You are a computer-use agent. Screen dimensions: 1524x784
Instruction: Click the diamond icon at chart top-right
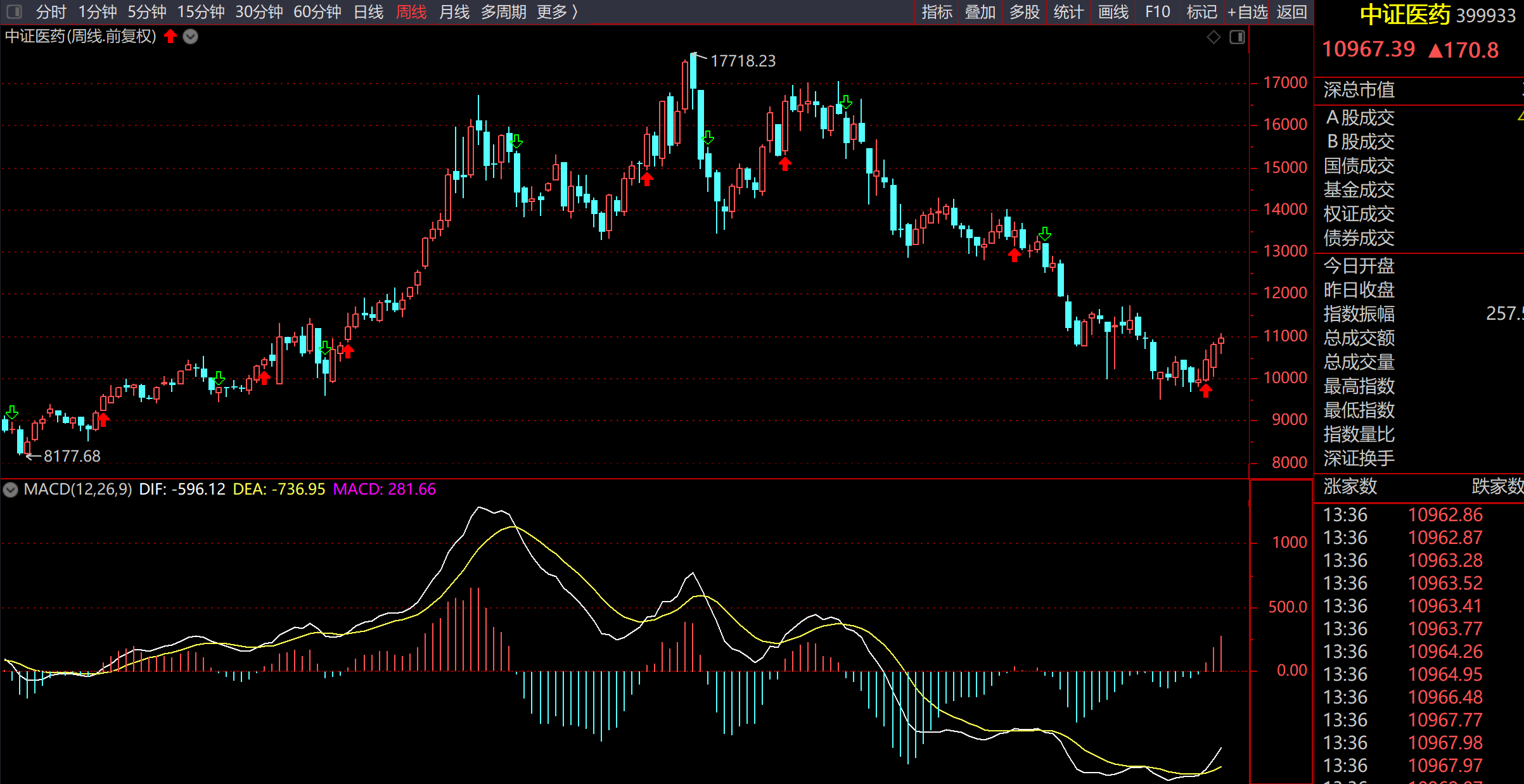(x=1213, y=37)
